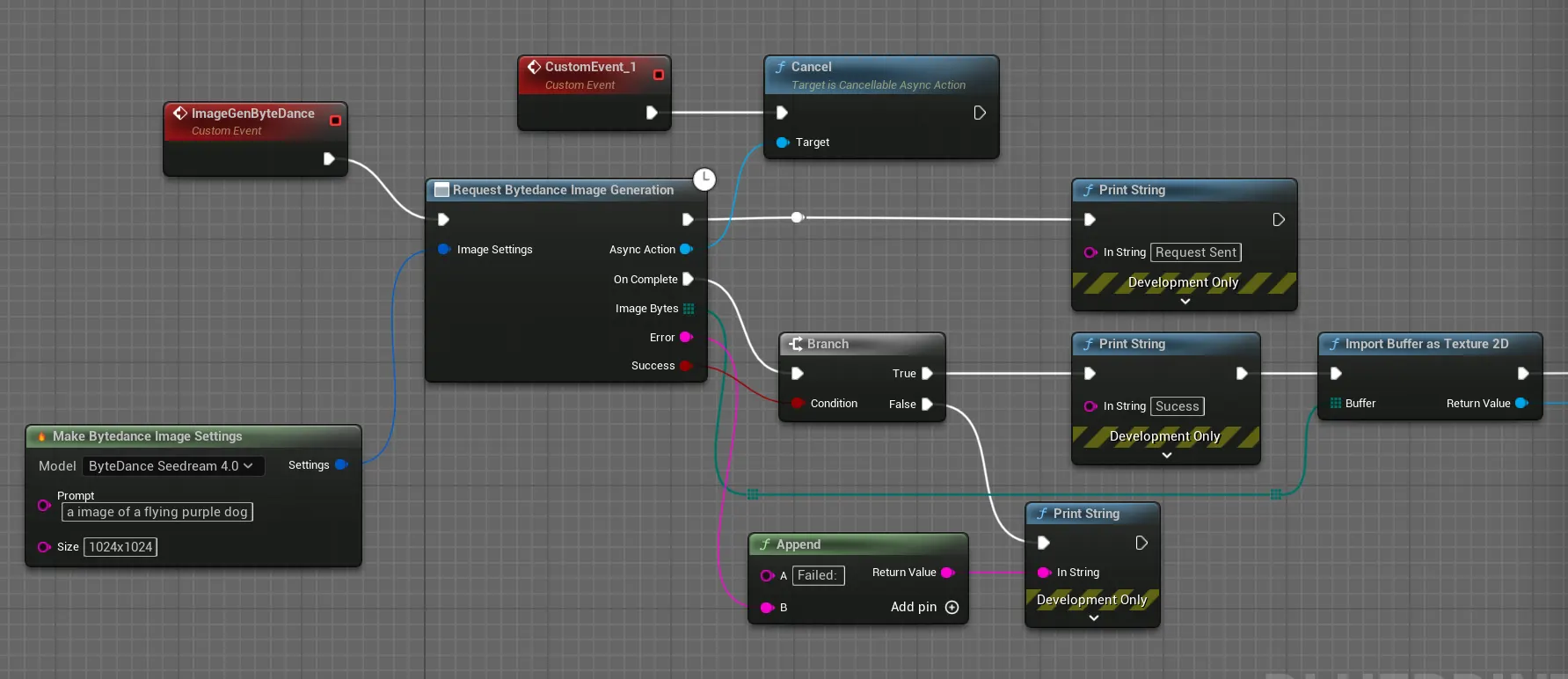Select the Cancel node title
This screenshot has height=679, width=1568.
click(x=811, y=67)
